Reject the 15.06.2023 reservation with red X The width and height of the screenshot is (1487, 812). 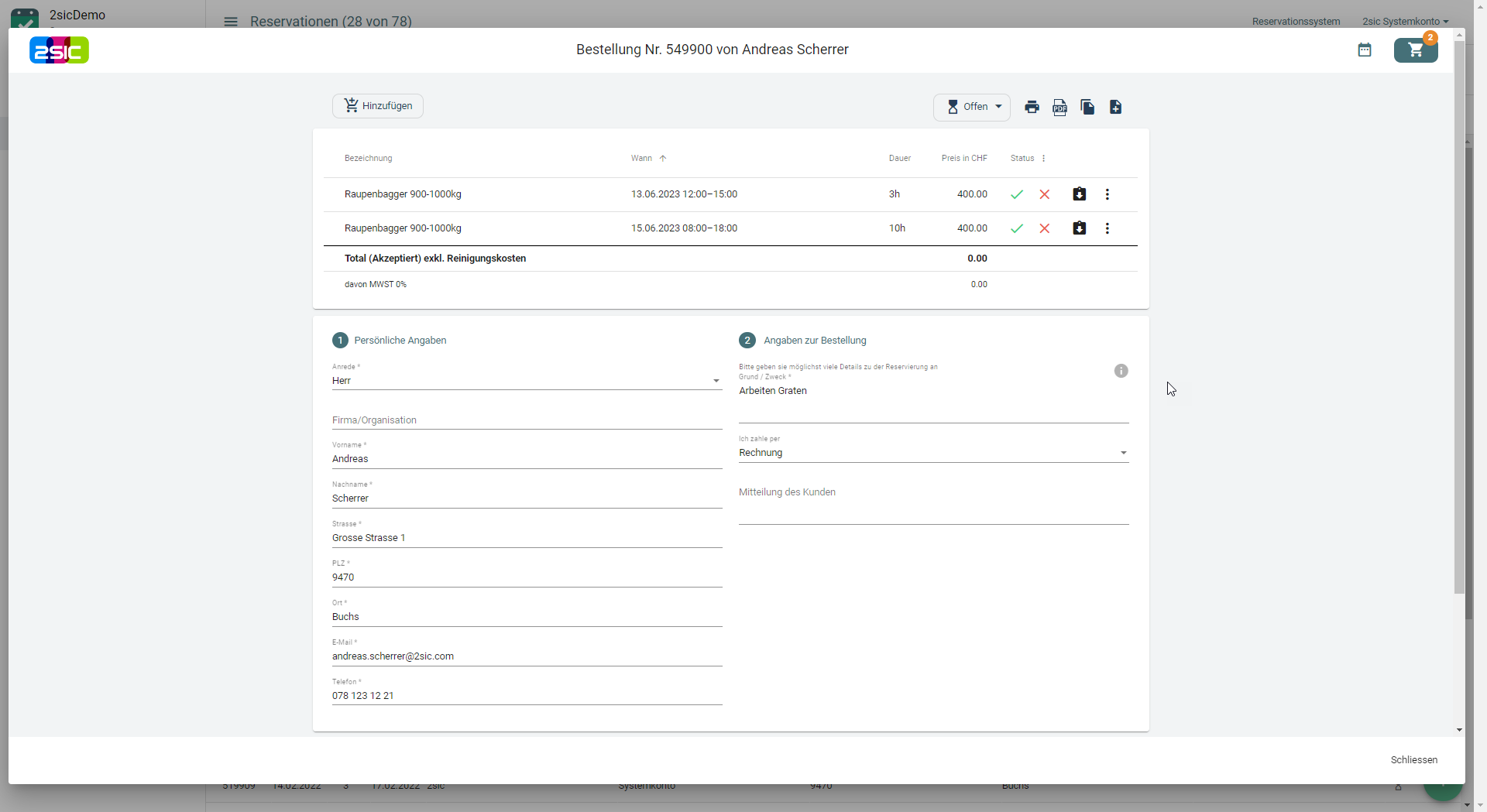click(x=1045, y=228)
